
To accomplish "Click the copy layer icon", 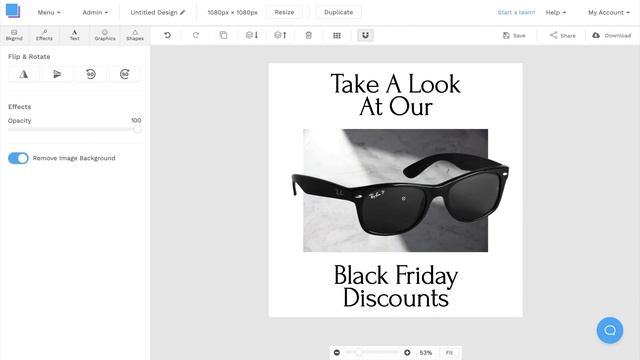I will (x=223, y=35).
